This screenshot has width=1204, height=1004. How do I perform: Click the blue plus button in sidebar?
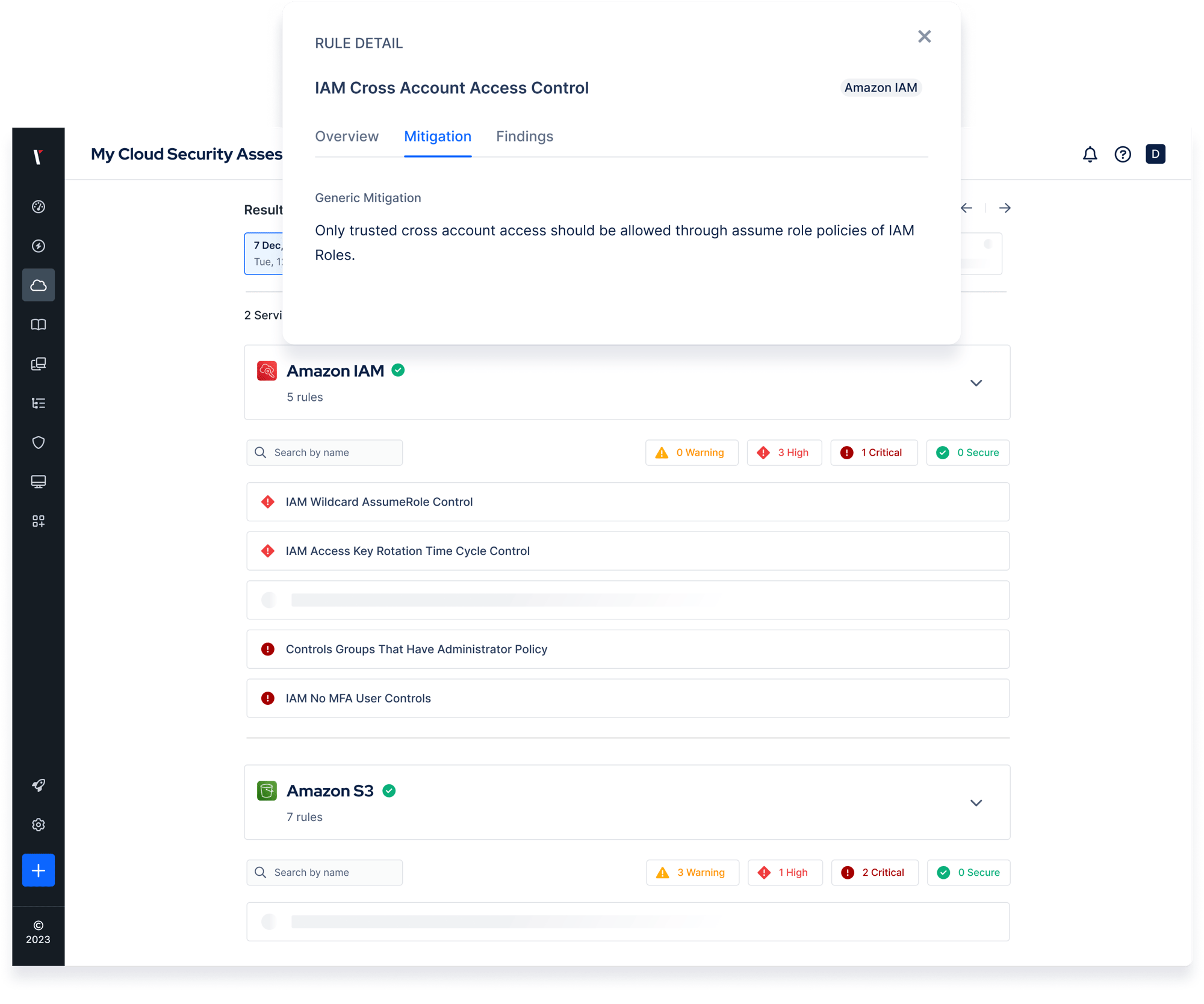[x=39, y=870]
